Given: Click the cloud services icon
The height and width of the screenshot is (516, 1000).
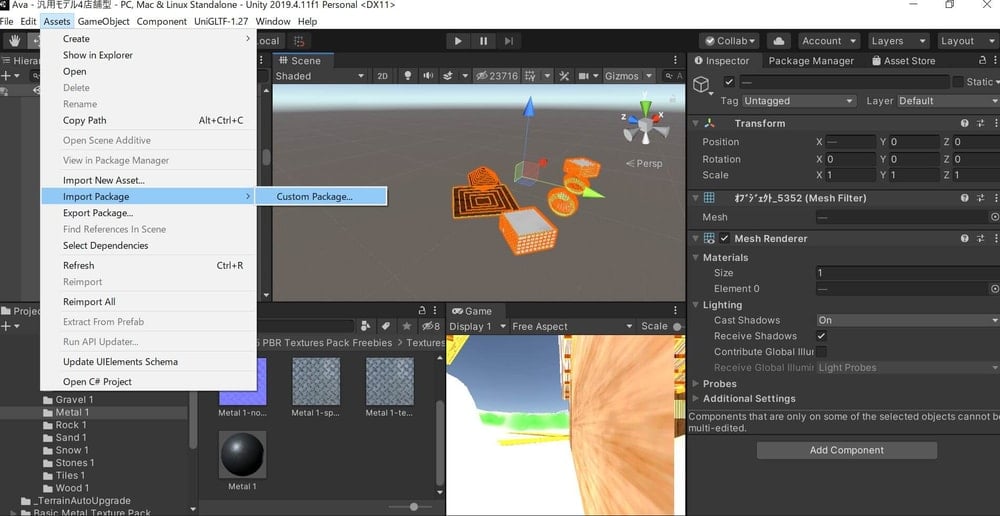Looking at the screenshot, I should coord(779,41).
